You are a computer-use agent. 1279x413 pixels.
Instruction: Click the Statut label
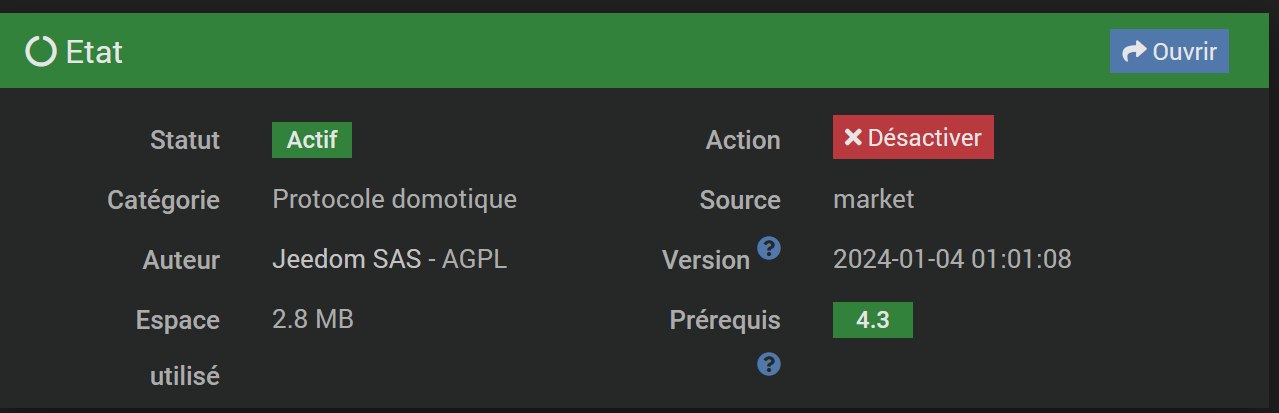pyautogui.click(x=185, y=140)
